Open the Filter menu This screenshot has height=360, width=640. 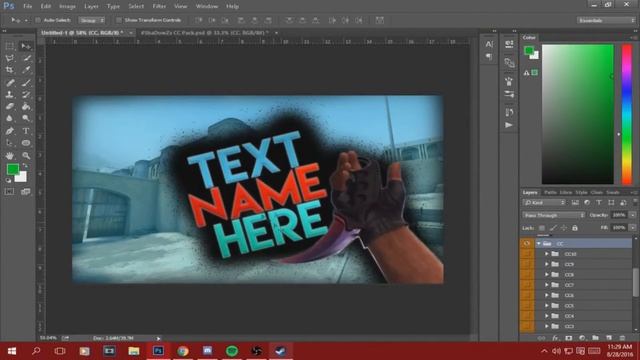click(159, 7)
